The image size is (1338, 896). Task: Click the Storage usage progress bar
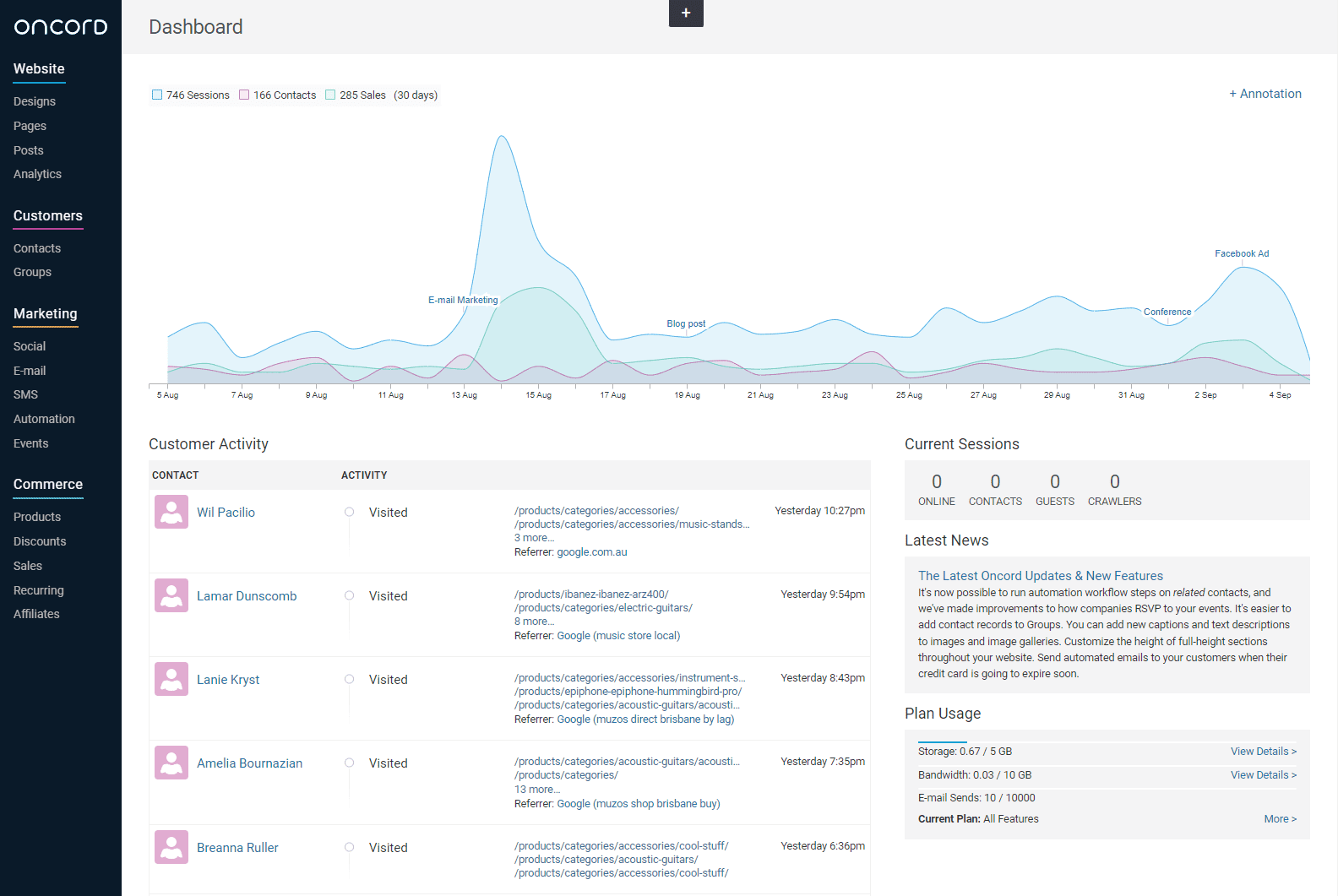(1107, 742)
